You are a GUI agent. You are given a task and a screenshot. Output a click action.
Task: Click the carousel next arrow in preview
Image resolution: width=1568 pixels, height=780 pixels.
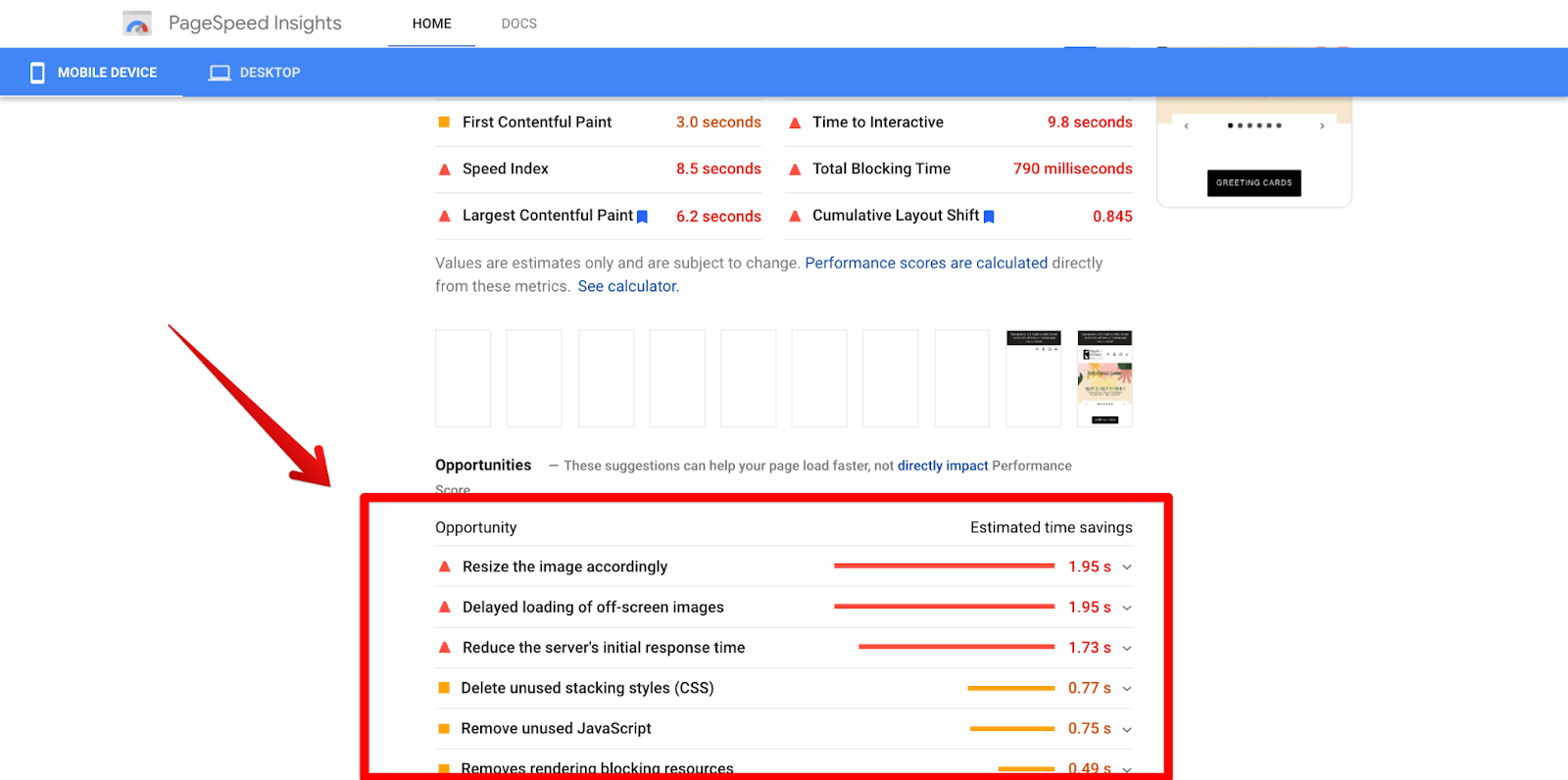pyautogui.click(x=1322, y=125)
